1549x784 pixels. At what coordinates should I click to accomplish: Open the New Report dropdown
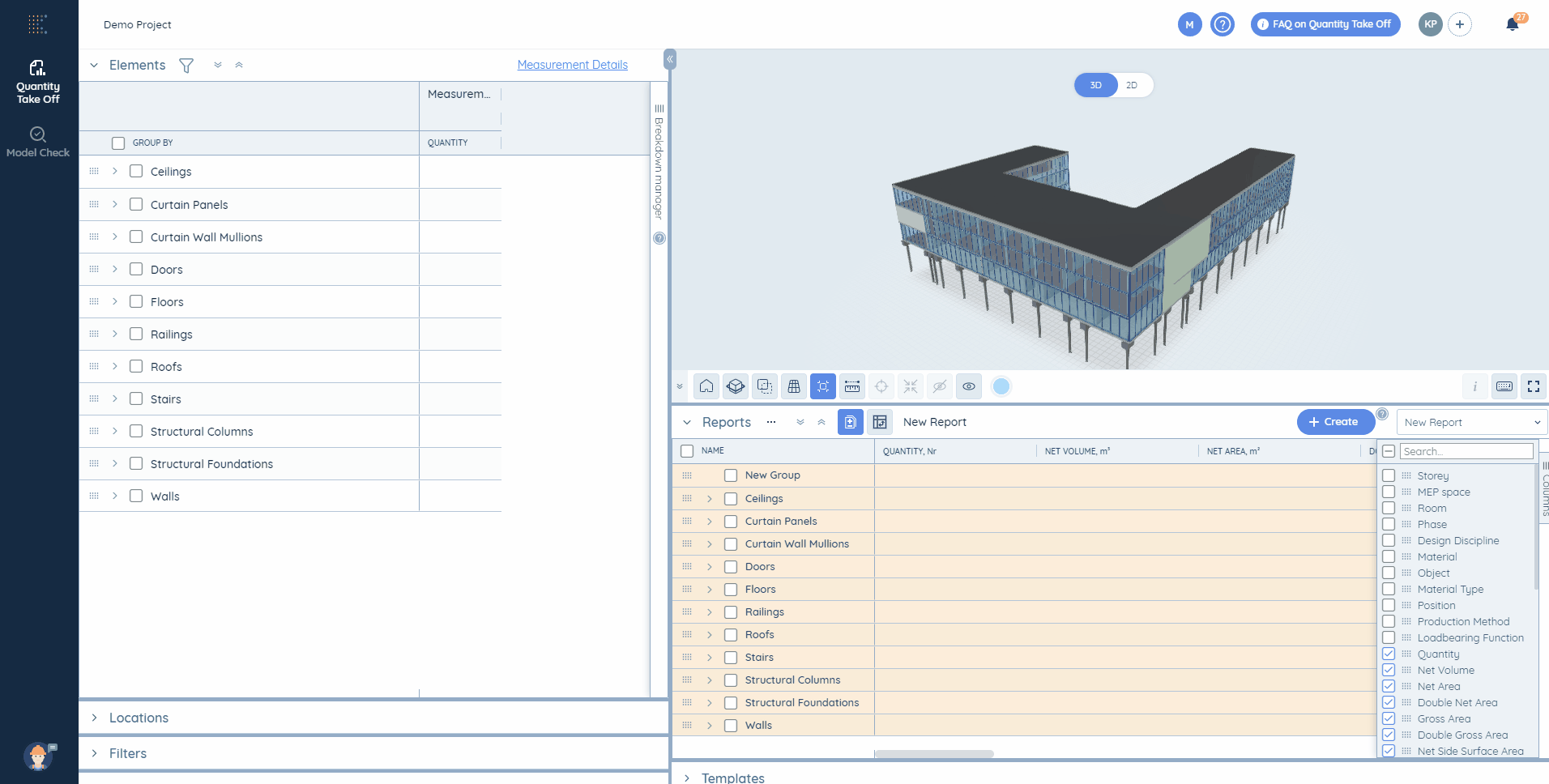pyautogui.click(x=1472, y=422)
